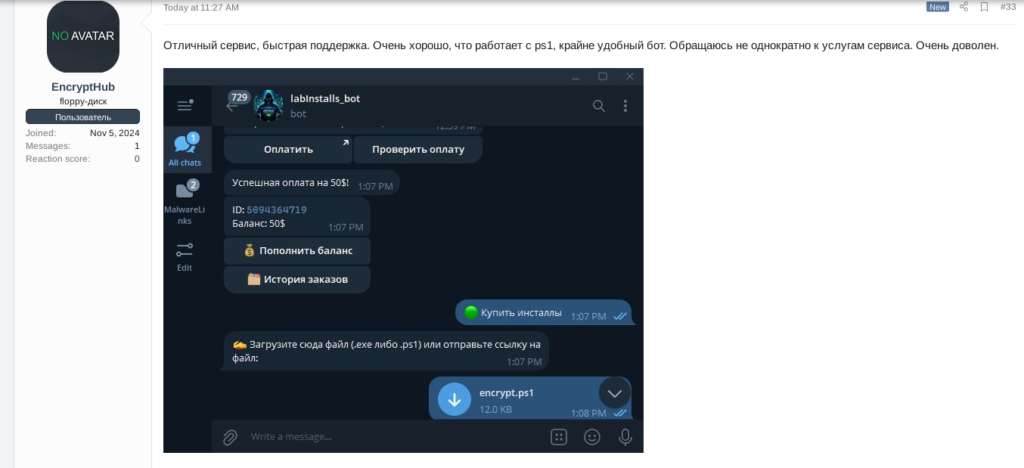This screenshot has width=1024, height=468.
Task: Click the microphone voice message icon
Action: [x=625, y=437]
